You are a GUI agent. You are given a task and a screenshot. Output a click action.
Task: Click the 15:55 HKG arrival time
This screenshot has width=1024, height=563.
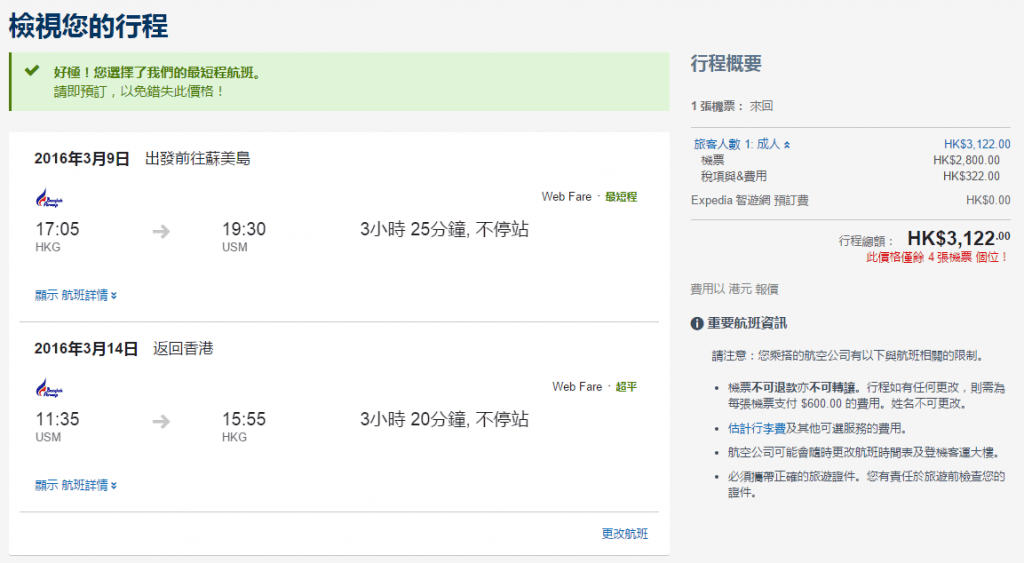click(x=244, y=420)
